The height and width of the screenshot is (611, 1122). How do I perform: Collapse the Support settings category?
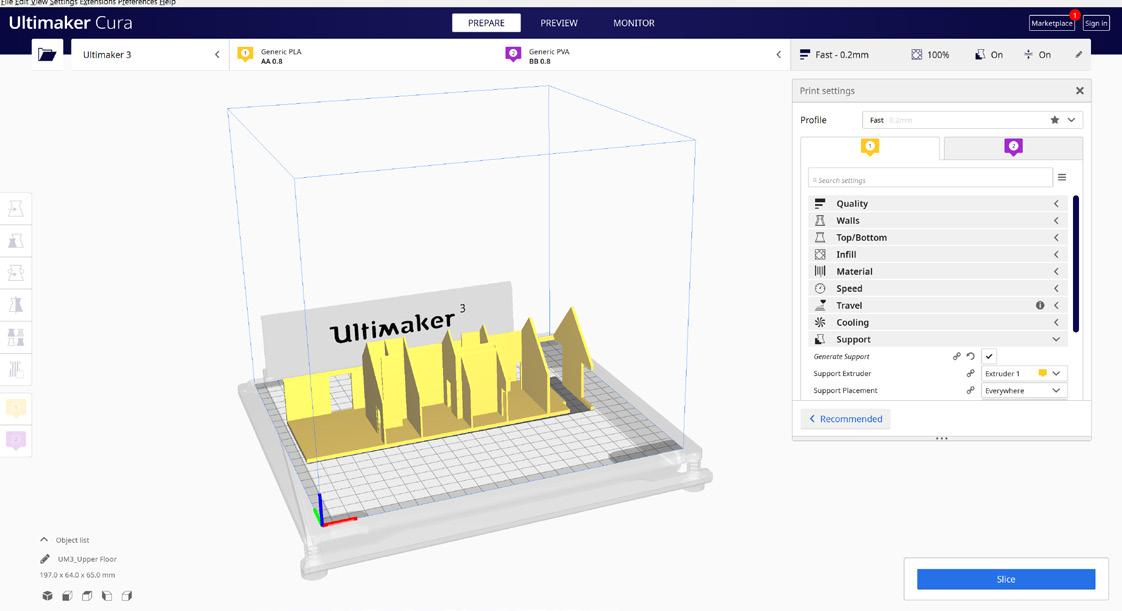point(937,340)
